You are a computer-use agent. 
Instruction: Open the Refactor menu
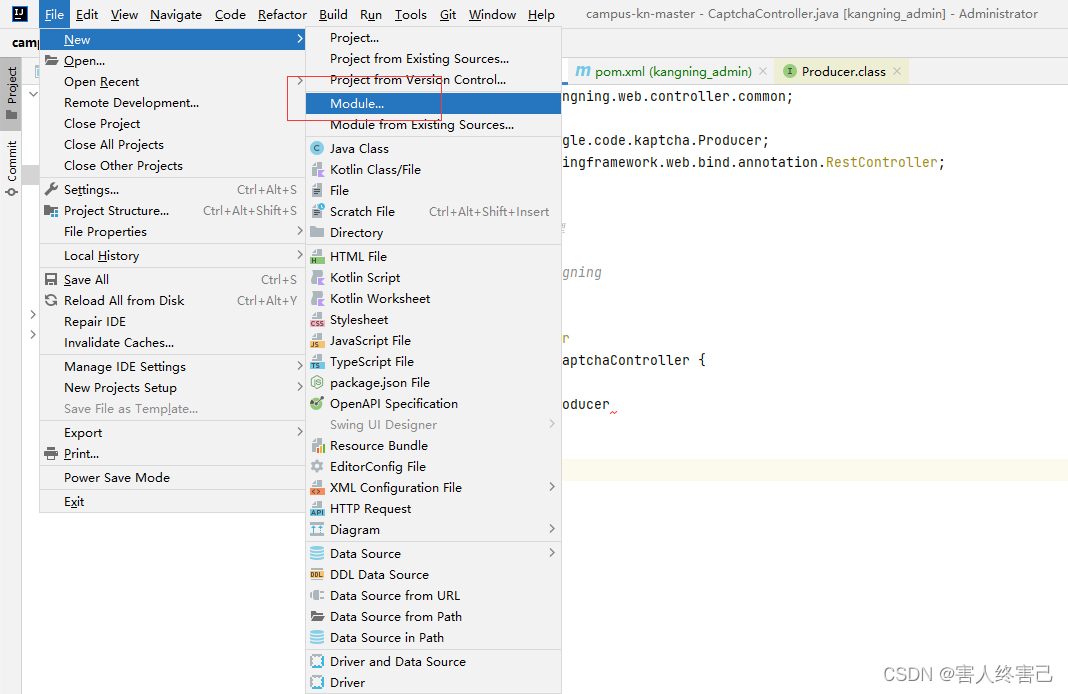(282, 14)
